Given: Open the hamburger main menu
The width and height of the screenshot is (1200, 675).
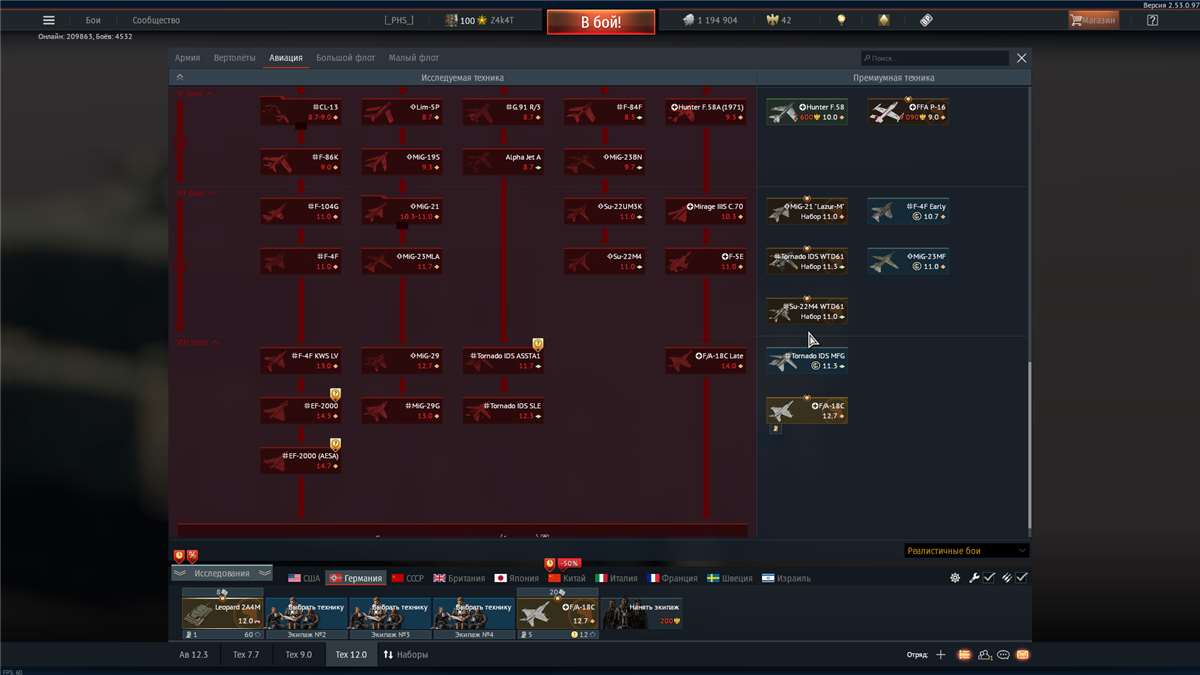Looking at the screenshot, I should (48, 20).
